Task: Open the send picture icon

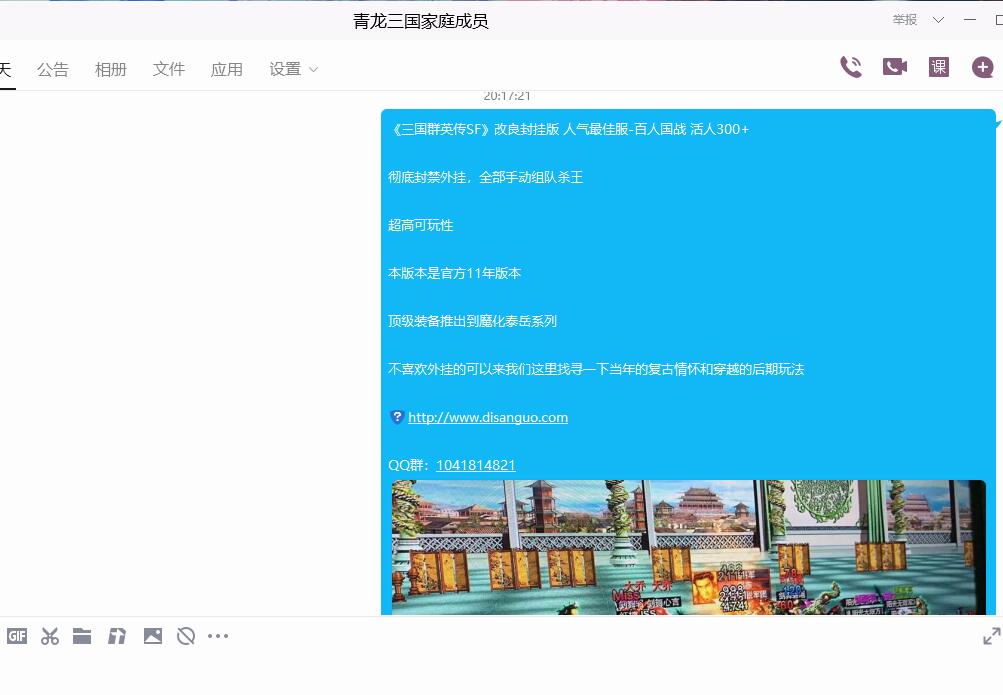Action: coord(153,636)
